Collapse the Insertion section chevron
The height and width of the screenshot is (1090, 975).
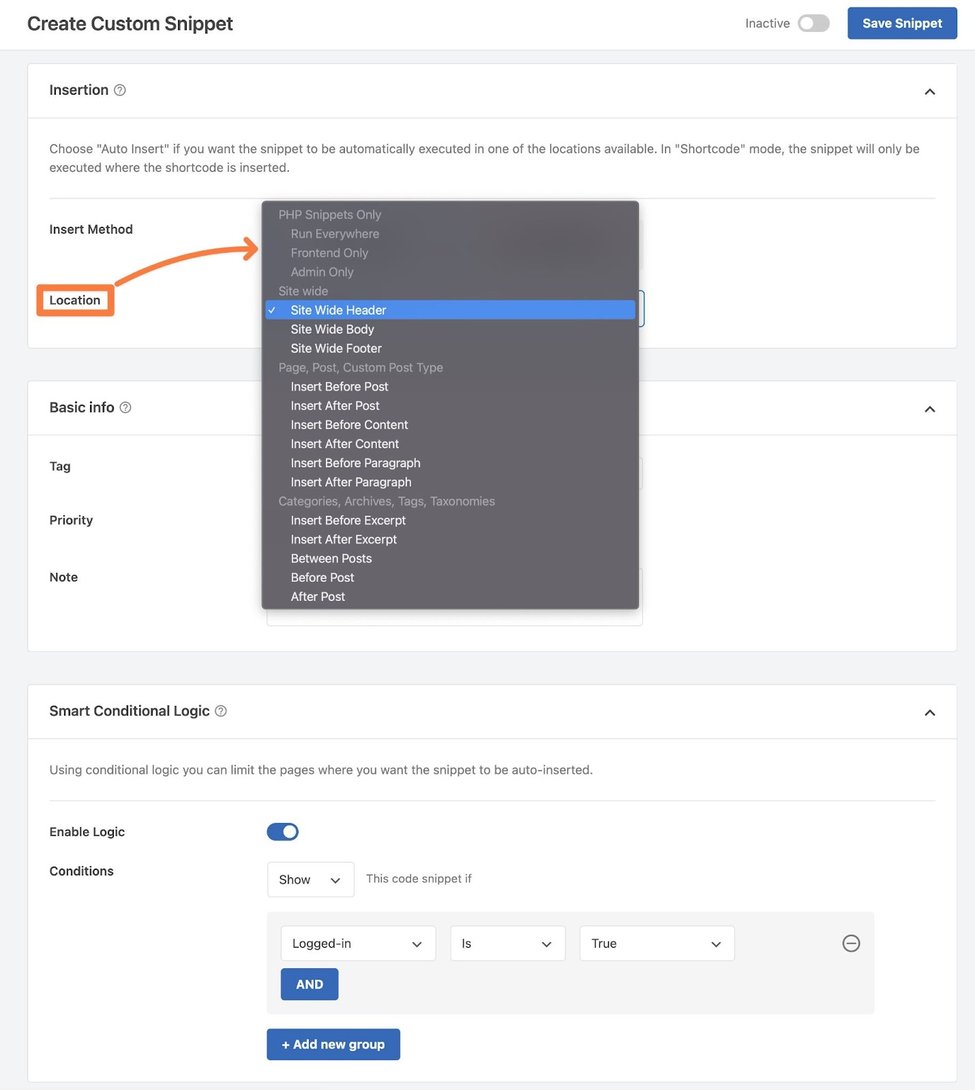929,89
